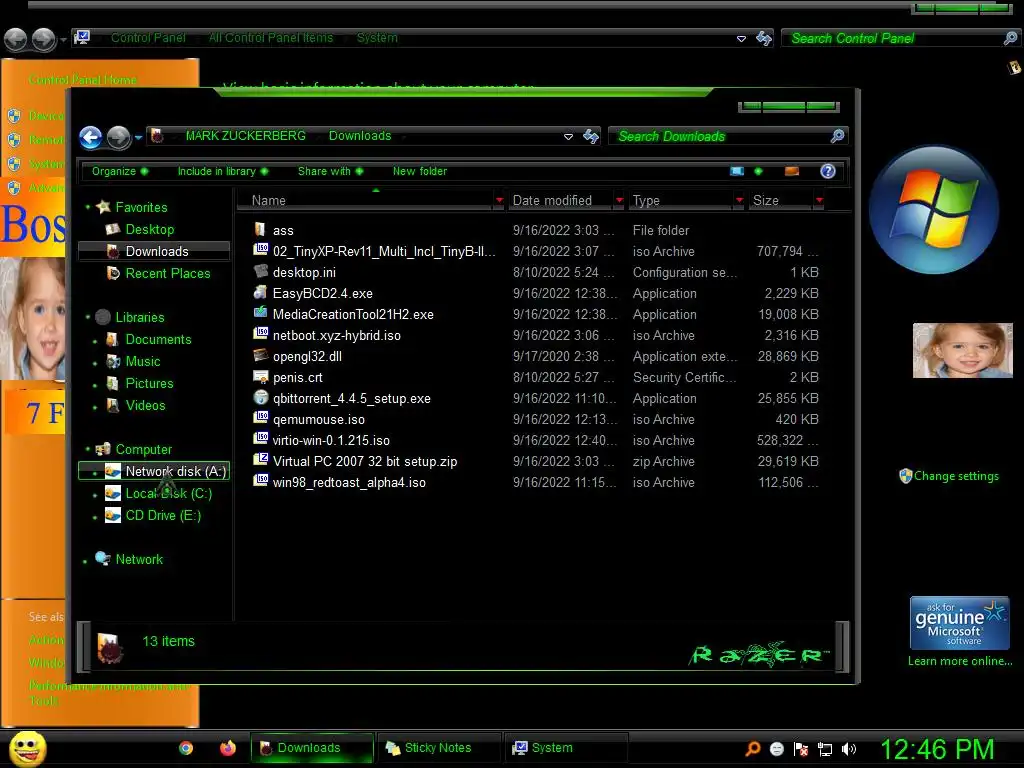This screenshot has height=768, width=1024.
Task: Open the Share with dropdown
Action: point(330,171)
